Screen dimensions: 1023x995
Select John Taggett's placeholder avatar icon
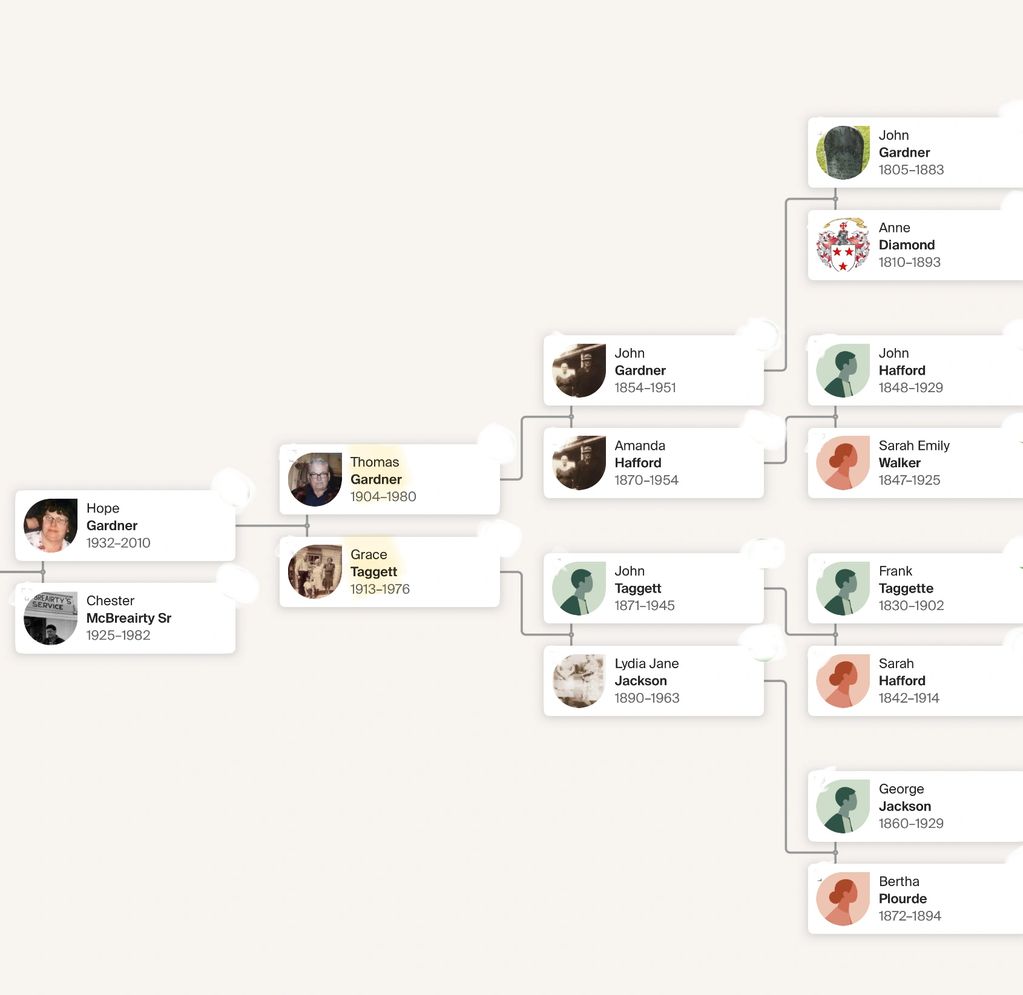[x=579, y=589]
